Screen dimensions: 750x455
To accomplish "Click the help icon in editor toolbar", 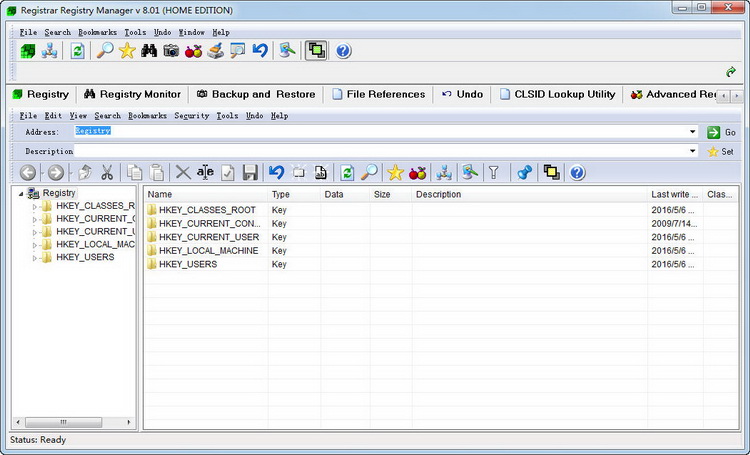I will click(577, 173).
